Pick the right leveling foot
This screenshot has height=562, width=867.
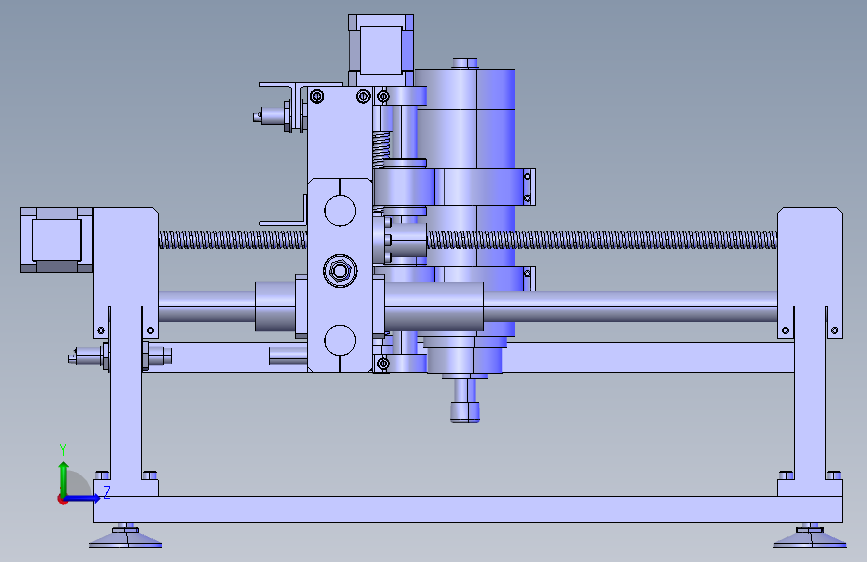[810, 537]
